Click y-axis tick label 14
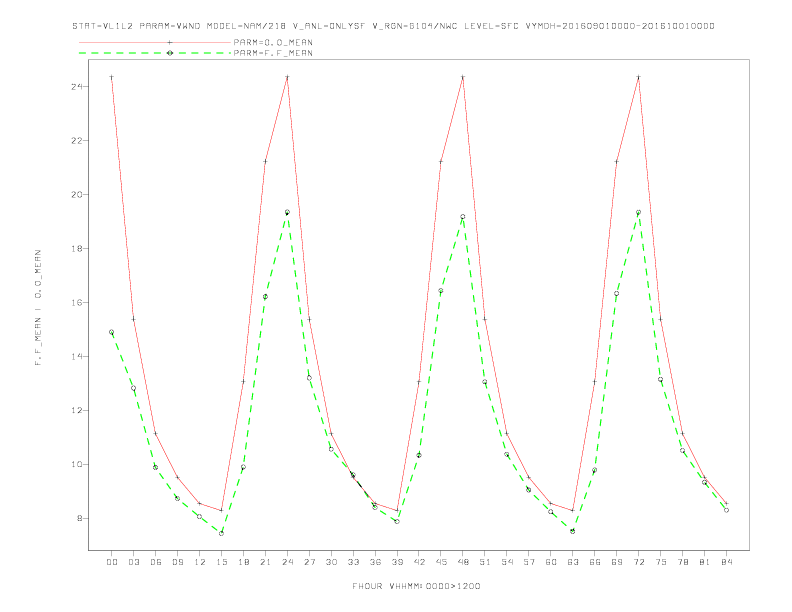Viewport: 792px width, 612px height. (77, 356)
